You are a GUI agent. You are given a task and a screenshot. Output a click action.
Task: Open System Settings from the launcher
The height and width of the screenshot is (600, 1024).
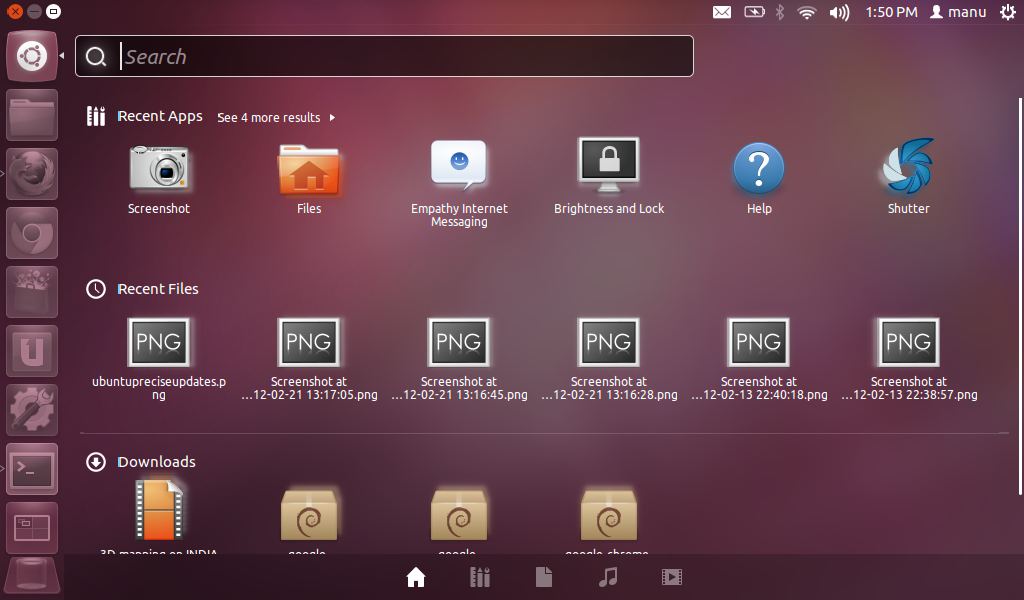31,410
